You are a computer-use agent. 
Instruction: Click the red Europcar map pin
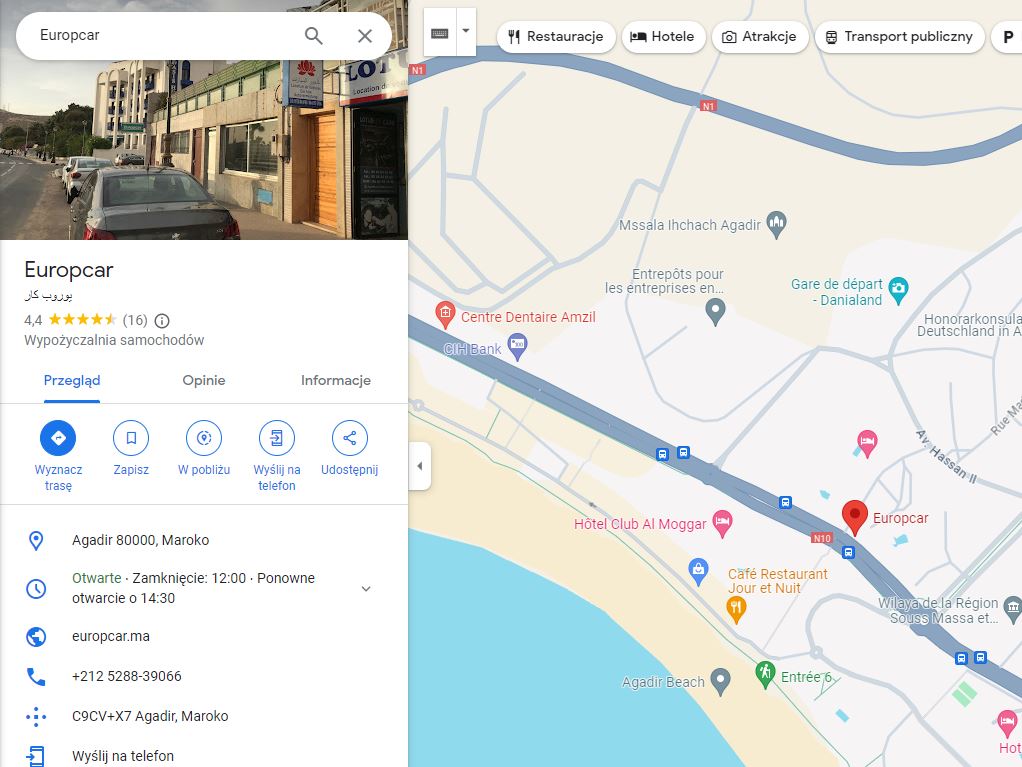[x=854, y=517]
